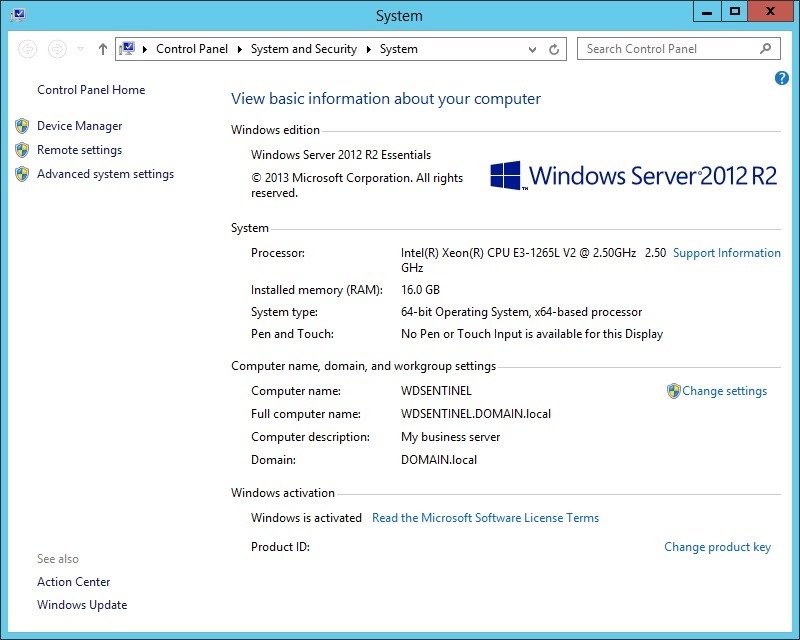Click the Windows Server 2012 R2 Essentials text
The image size is (800, 640).
341,155
